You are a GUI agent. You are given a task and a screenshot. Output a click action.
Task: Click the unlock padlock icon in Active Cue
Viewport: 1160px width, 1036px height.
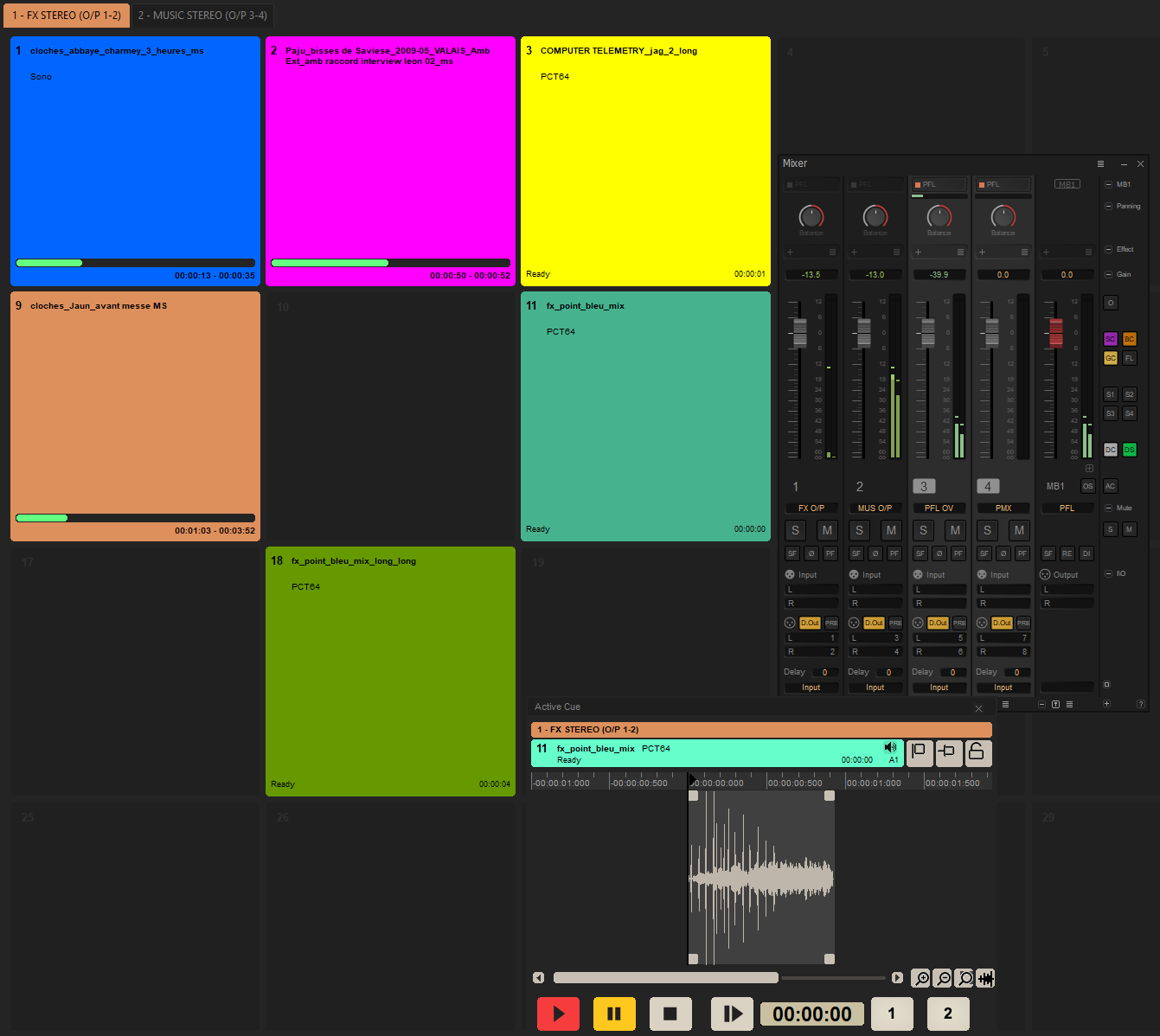977,752
